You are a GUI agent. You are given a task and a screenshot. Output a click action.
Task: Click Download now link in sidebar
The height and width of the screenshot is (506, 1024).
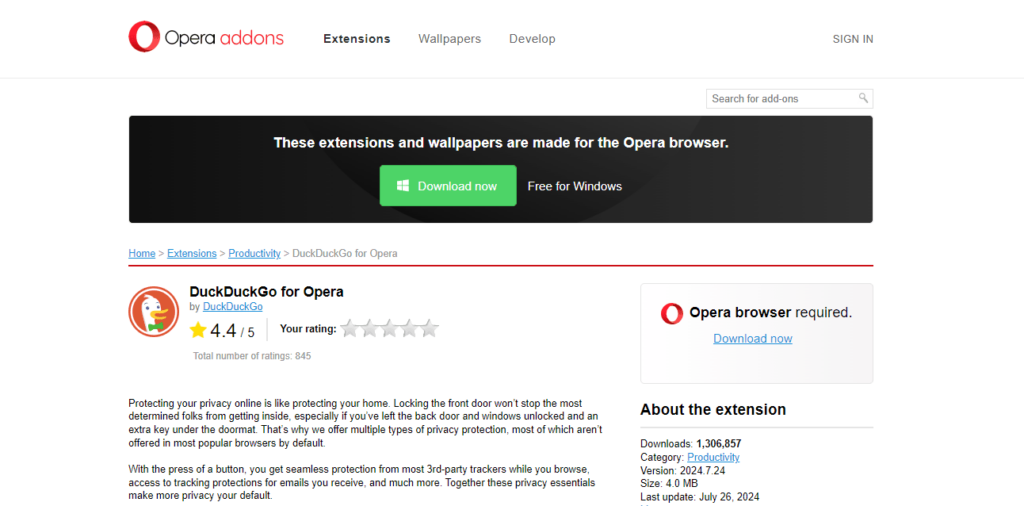point(752,339)
